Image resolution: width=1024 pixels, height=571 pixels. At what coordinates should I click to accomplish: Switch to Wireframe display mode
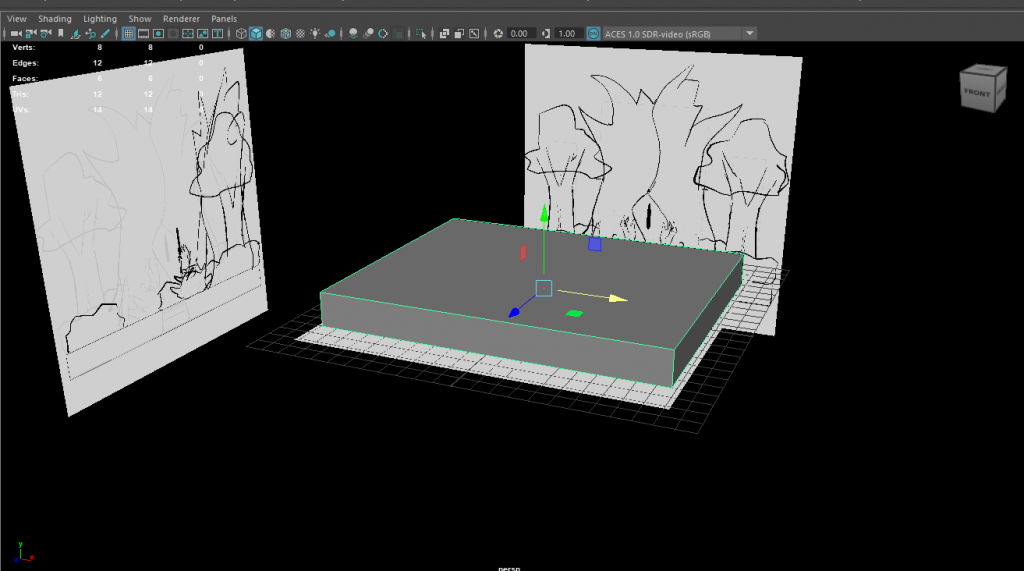pyautogui.click(x=242, y=33)
